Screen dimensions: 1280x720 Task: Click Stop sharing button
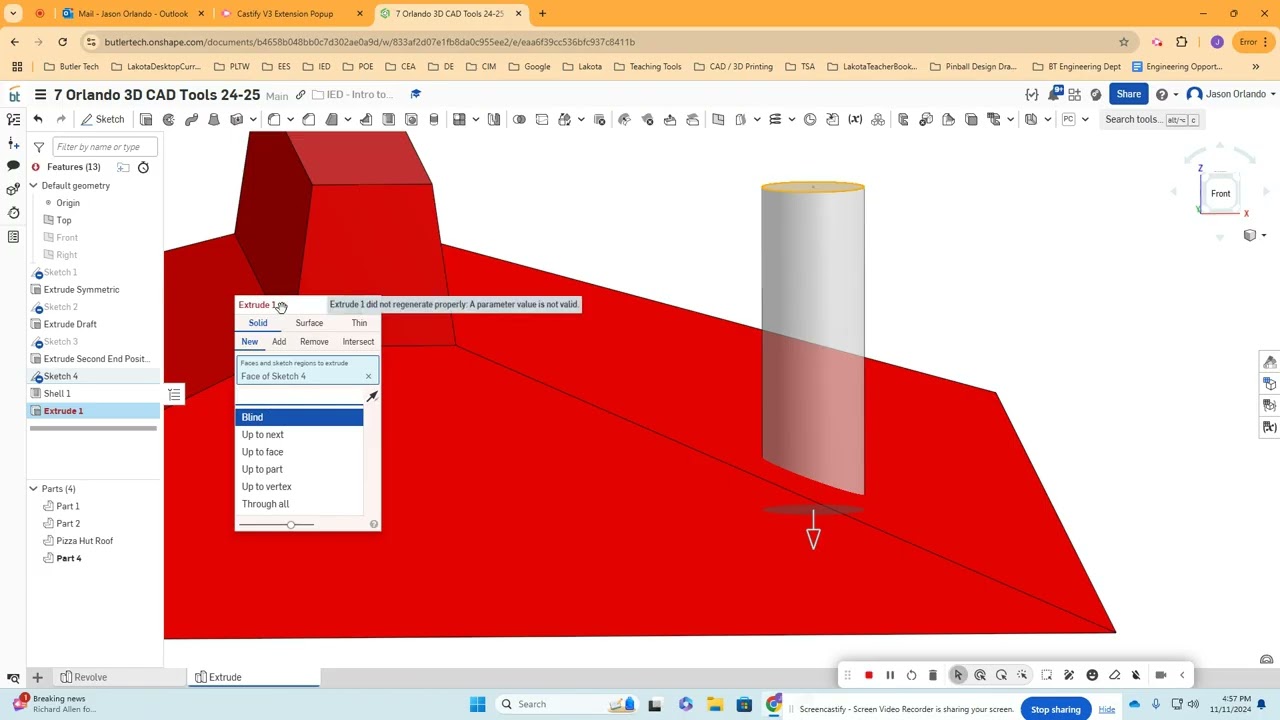tap(1056, 709)
